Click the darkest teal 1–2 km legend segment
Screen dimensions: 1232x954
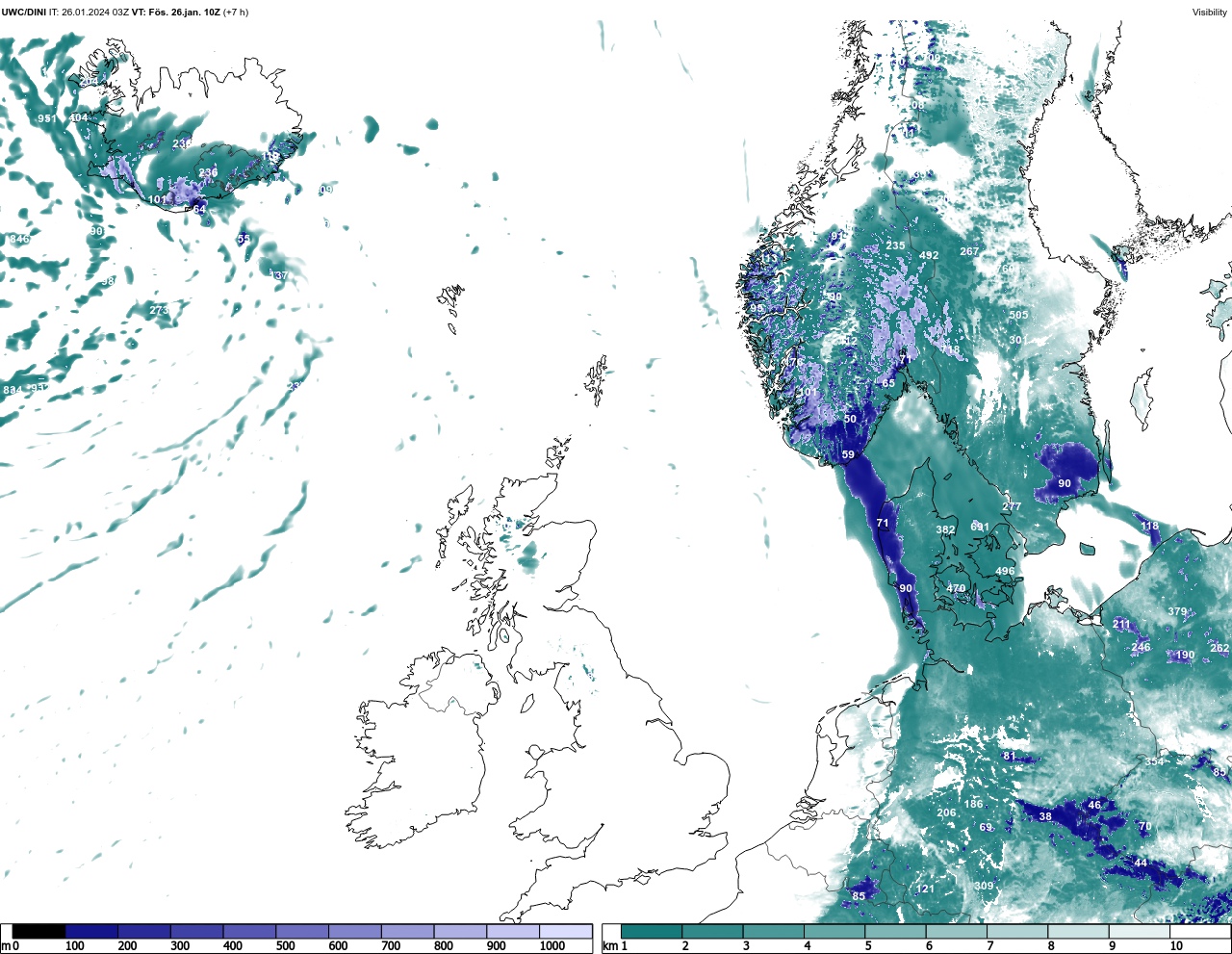click(x=652, y=932)
